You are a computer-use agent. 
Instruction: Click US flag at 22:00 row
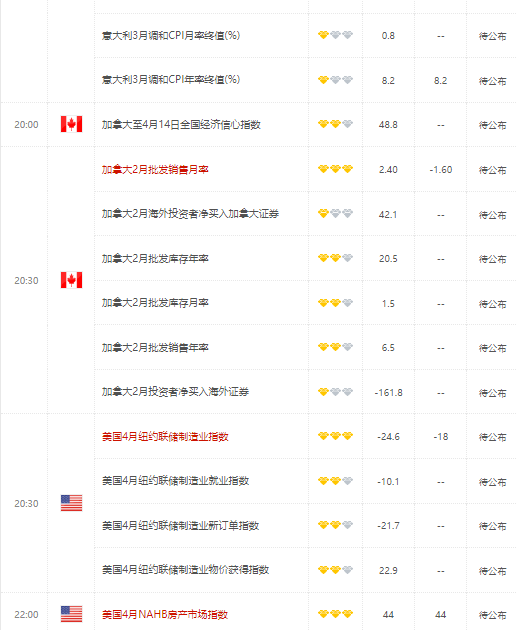pyautogui.click(x=72, y=614)
